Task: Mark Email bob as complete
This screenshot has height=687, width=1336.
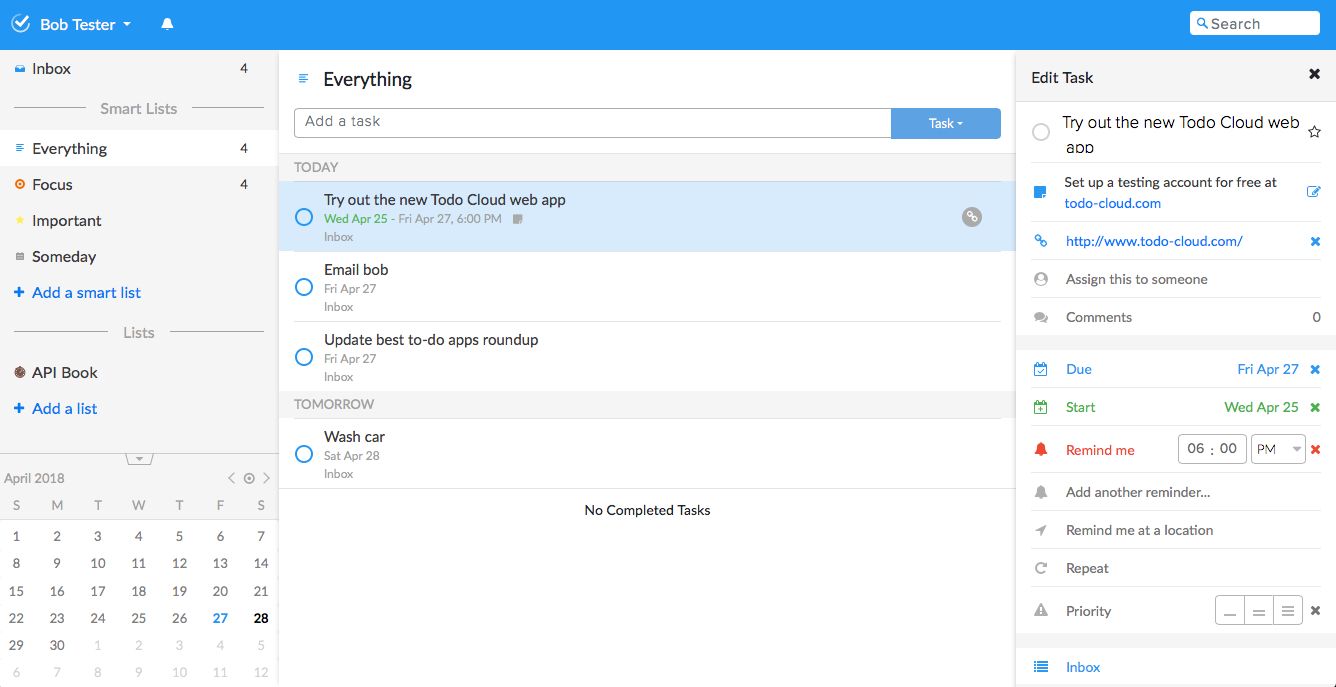Action: [x=303, y=287]
